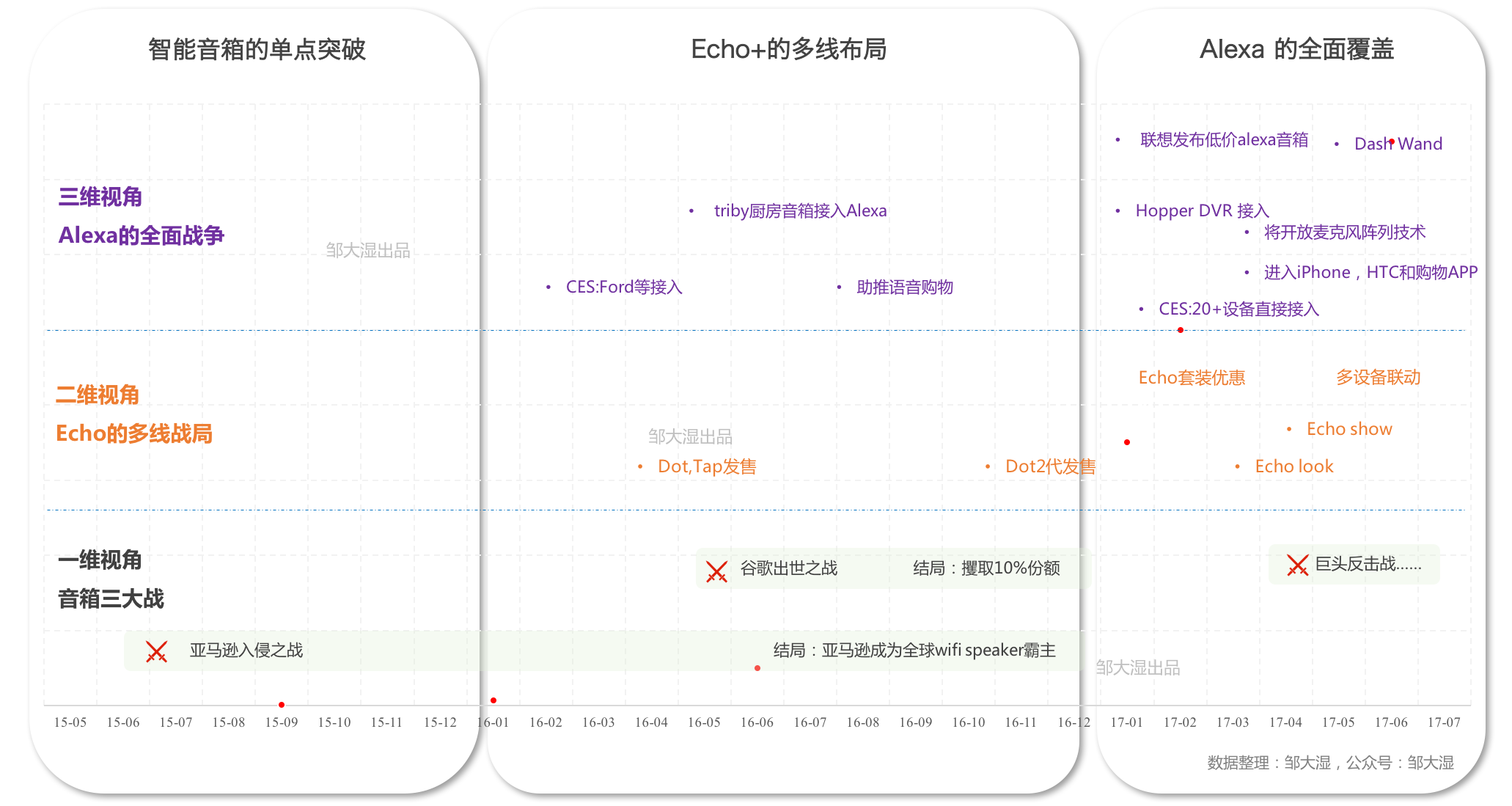
Task: Click the 谷歌出世之战 battle label
Action: pos(788,568)
